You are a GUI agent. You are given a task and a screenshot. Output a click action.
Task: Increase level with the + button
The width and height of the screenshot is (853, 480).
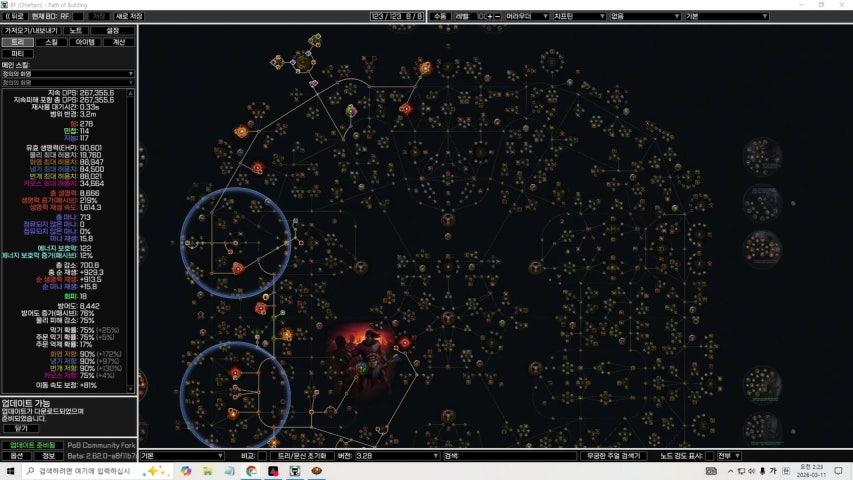[490, 16]
